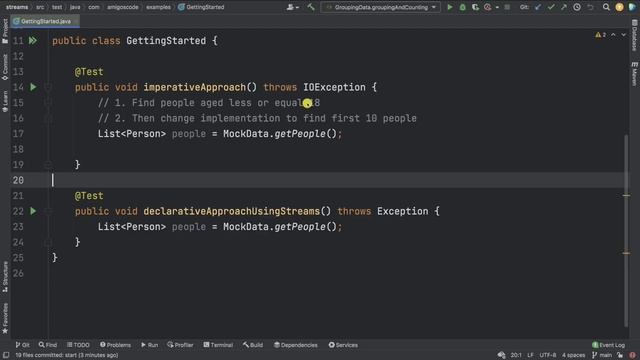Go to next highlighted error arrow
Screen dimensions: 640x360
(623, 35)
